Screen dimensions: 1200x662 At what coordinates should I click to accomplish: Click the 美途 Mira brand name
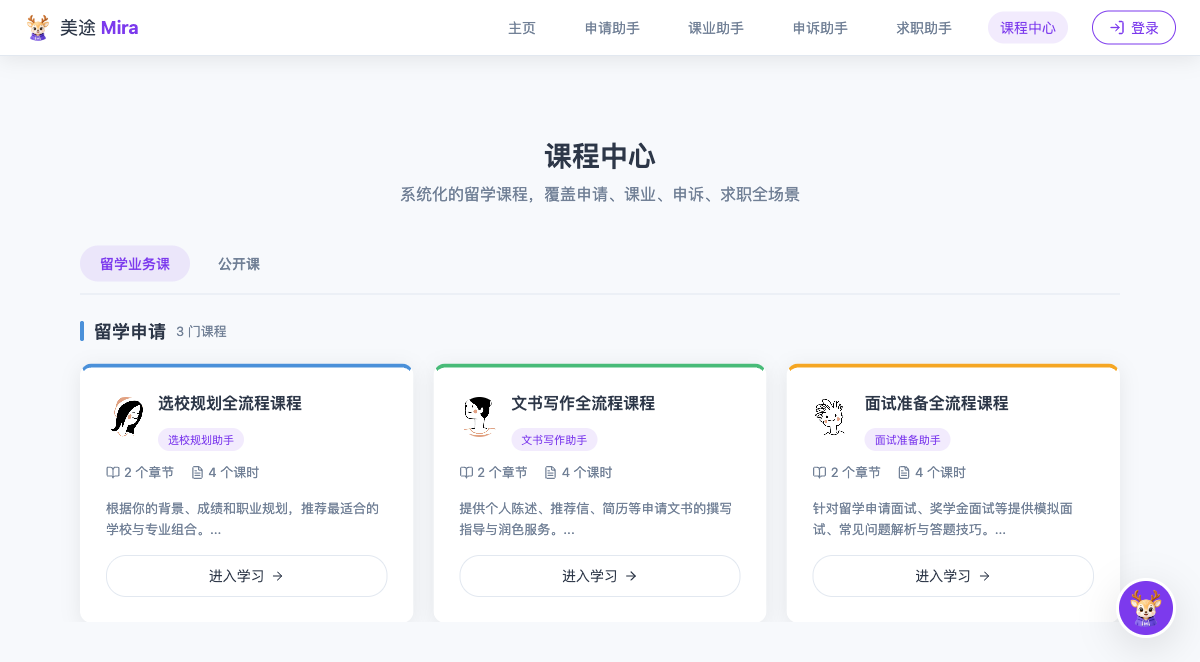click(x=99, y=28)
